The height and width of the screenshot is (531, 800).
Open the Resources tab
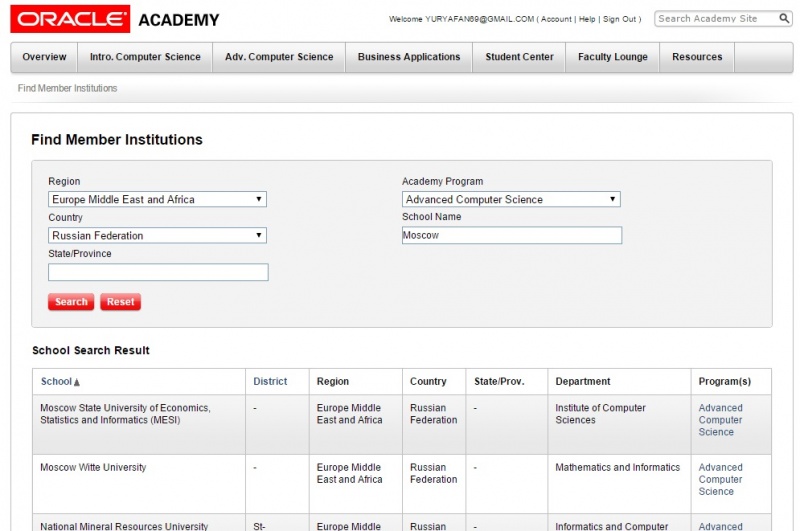pyautogui.click(x=697, y=57)
